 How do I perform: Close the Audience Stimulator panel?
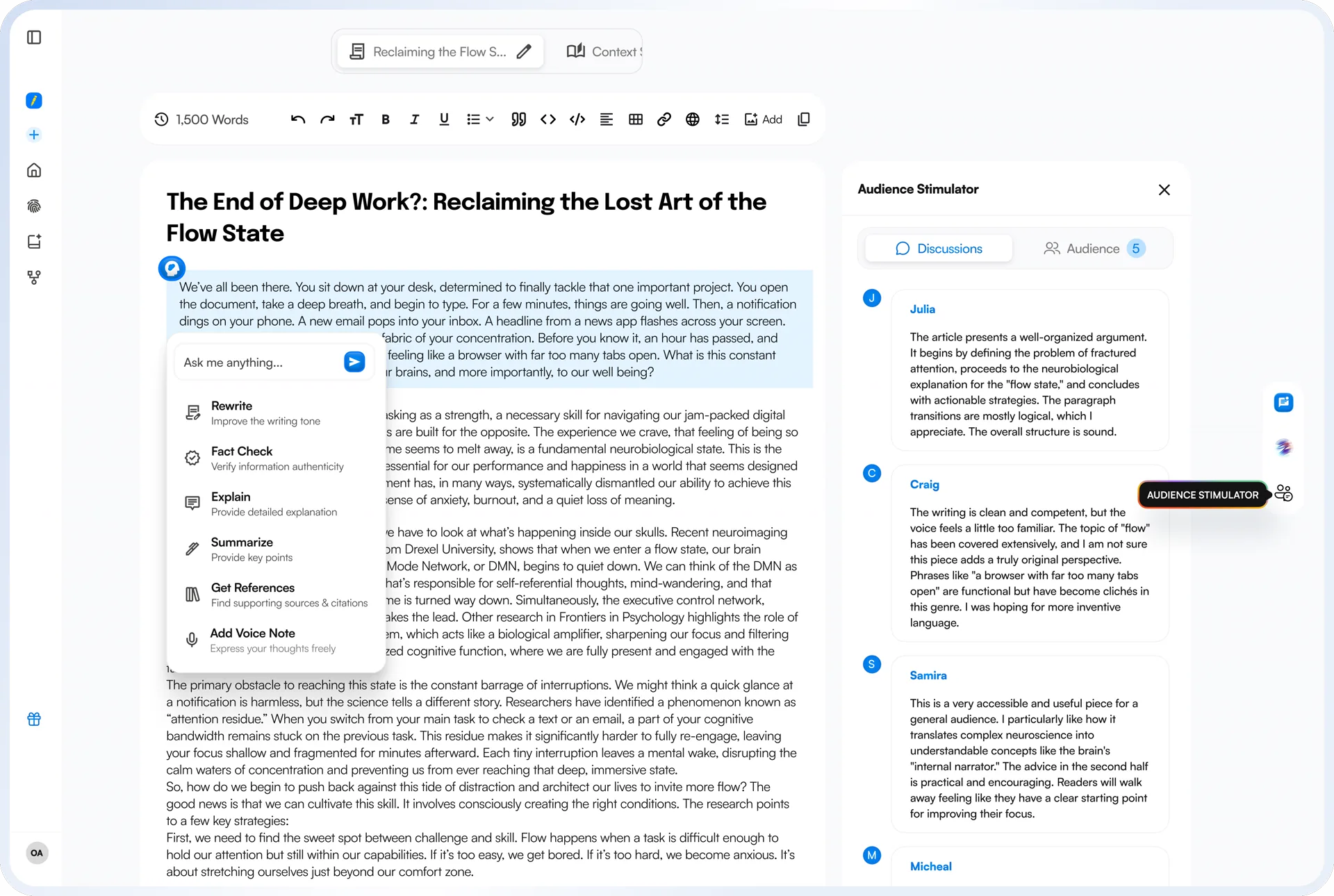[1164, 190]
